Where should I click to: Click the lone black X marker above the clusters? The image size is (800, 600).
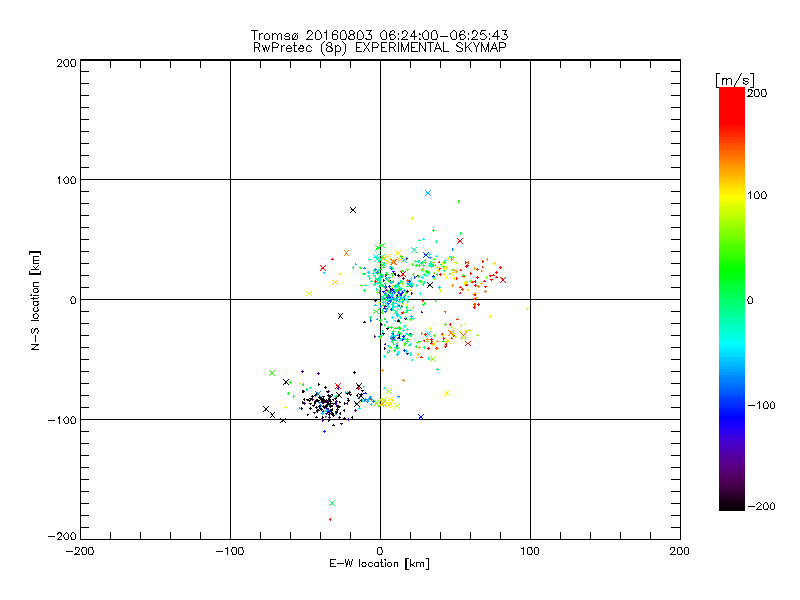pos(353,210)
